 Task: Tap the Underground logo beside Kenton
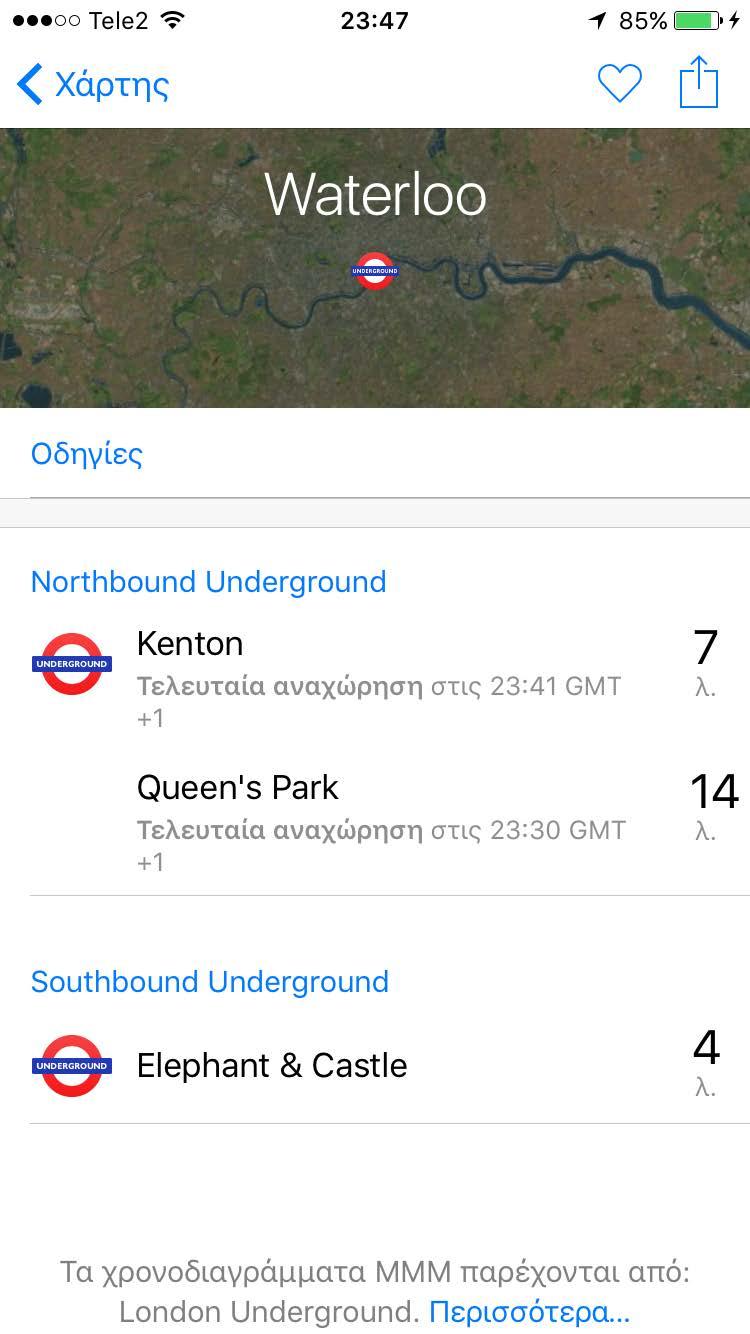tap(72, 664)
